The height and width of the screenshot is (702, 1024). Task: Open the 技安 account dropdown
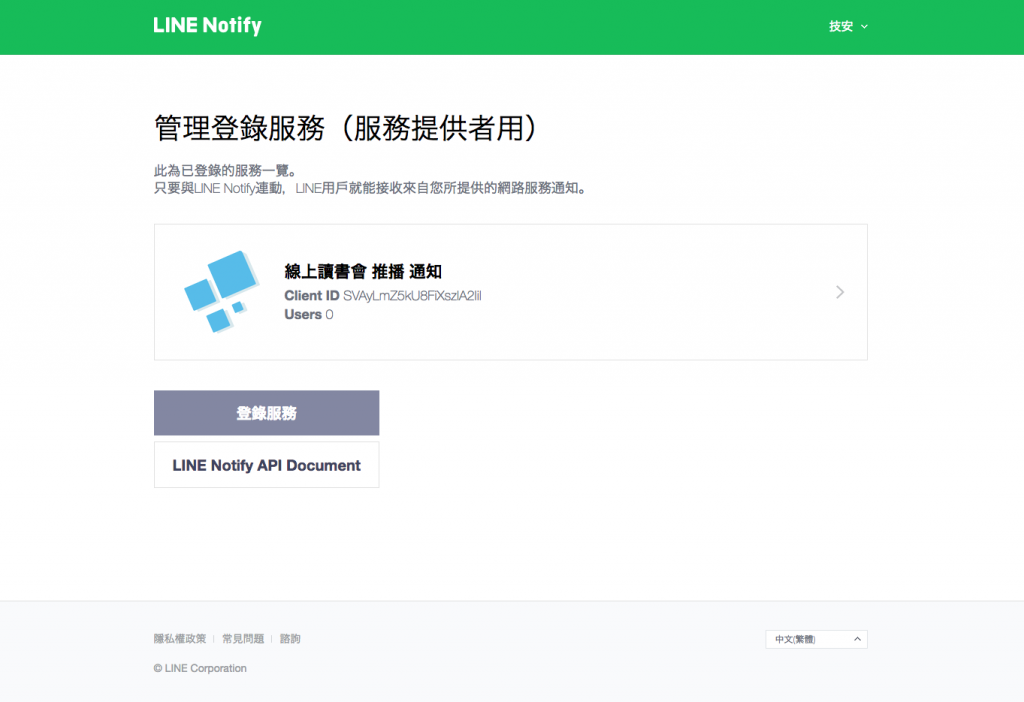pyautogui.click(x=848, y=26)
